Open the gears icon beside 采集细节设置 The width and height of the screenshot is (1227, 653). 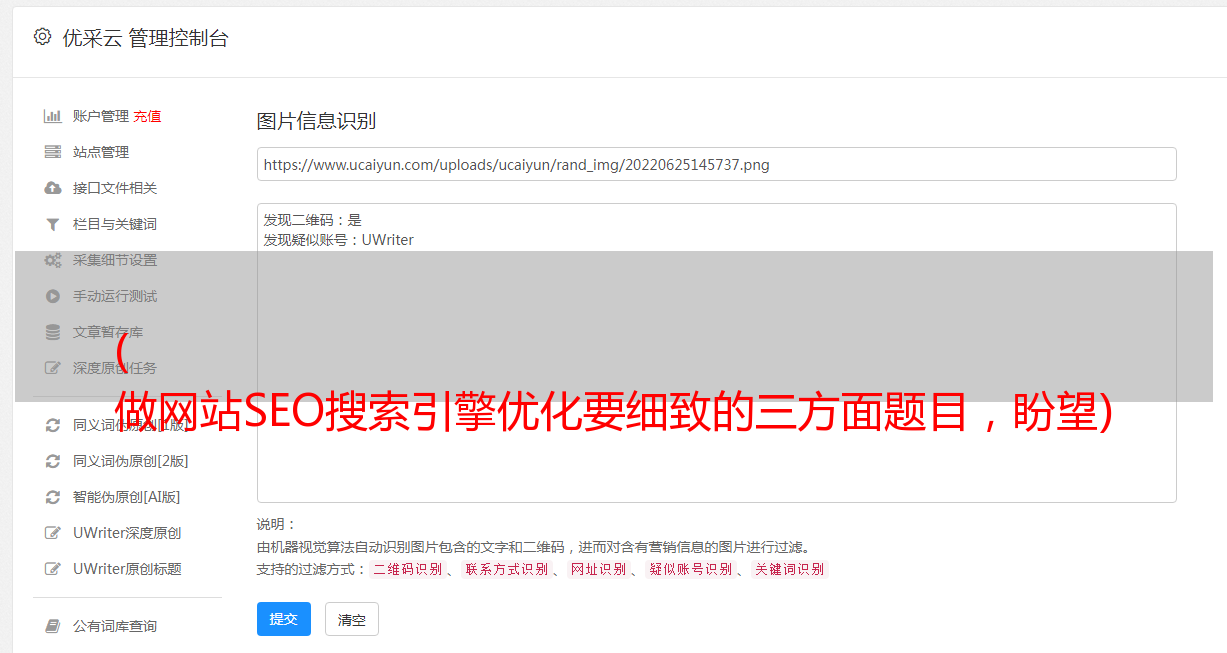pos(53,260)
